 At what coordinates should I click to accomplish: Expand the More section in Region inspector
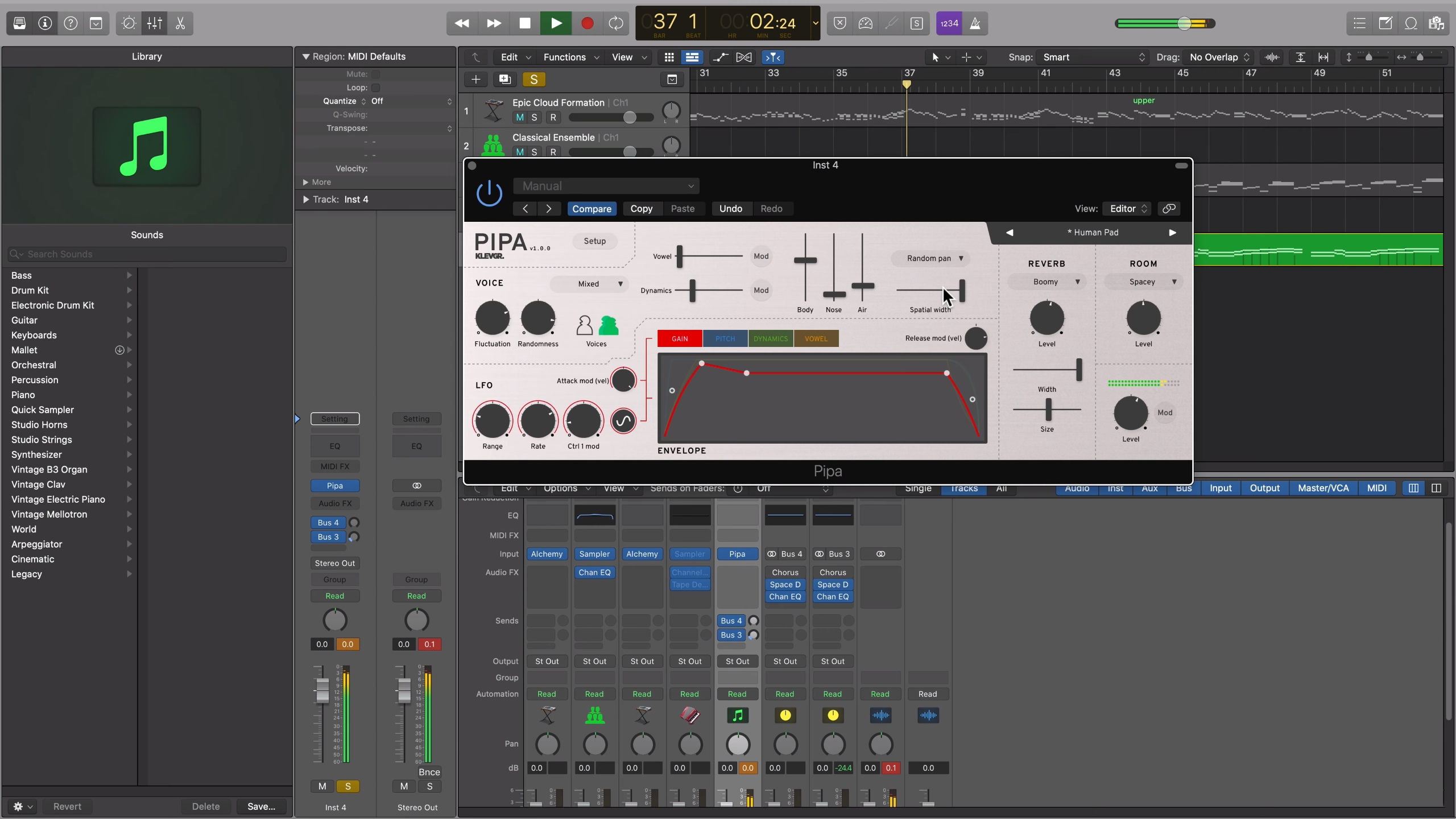(x=305, y=183)
